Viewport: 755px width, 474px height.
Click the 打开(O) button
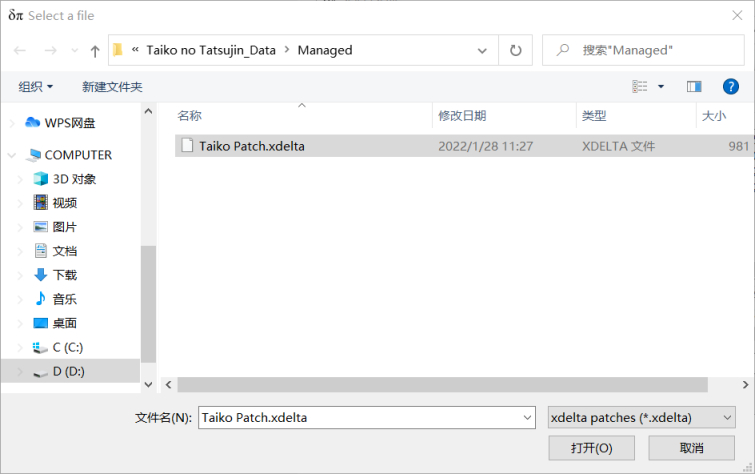591,448
